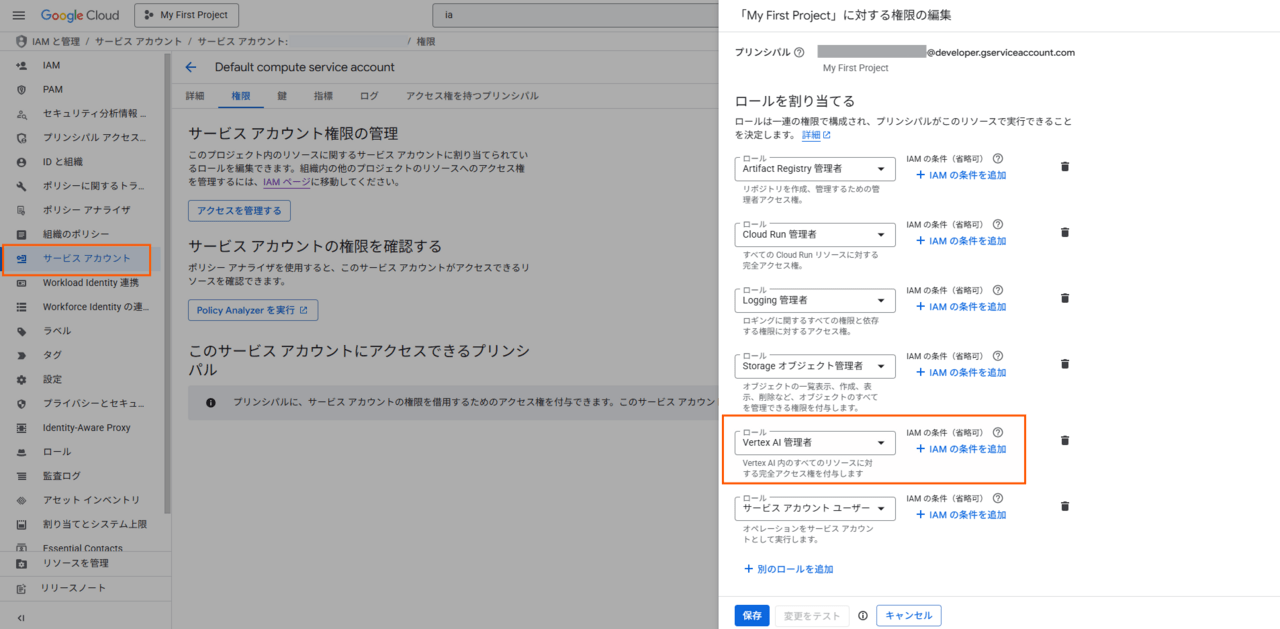This screenshot has width=1280, height=629.
Task: Remove Cloud Run 管理者 role via trash icon
Action: [1065, 233]
